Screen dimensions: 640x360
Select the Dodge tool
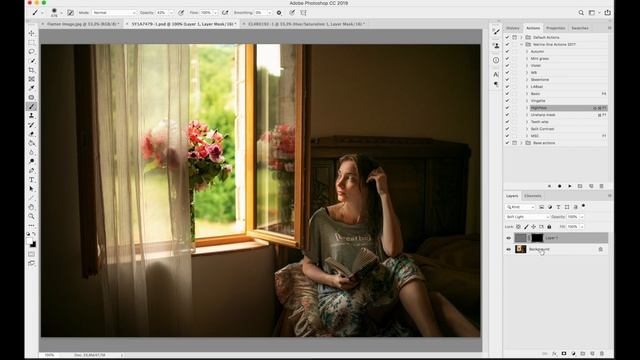[31, 162]
